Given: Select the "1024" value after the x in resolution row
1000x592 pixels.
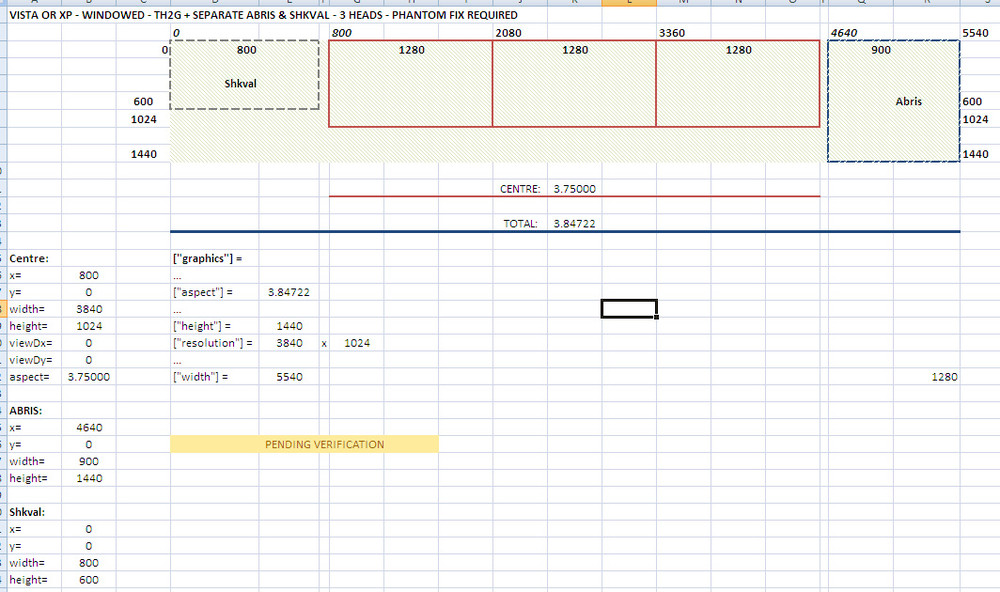Looking at the screenshot, I should pyautogui.click(x=357, y=343).
